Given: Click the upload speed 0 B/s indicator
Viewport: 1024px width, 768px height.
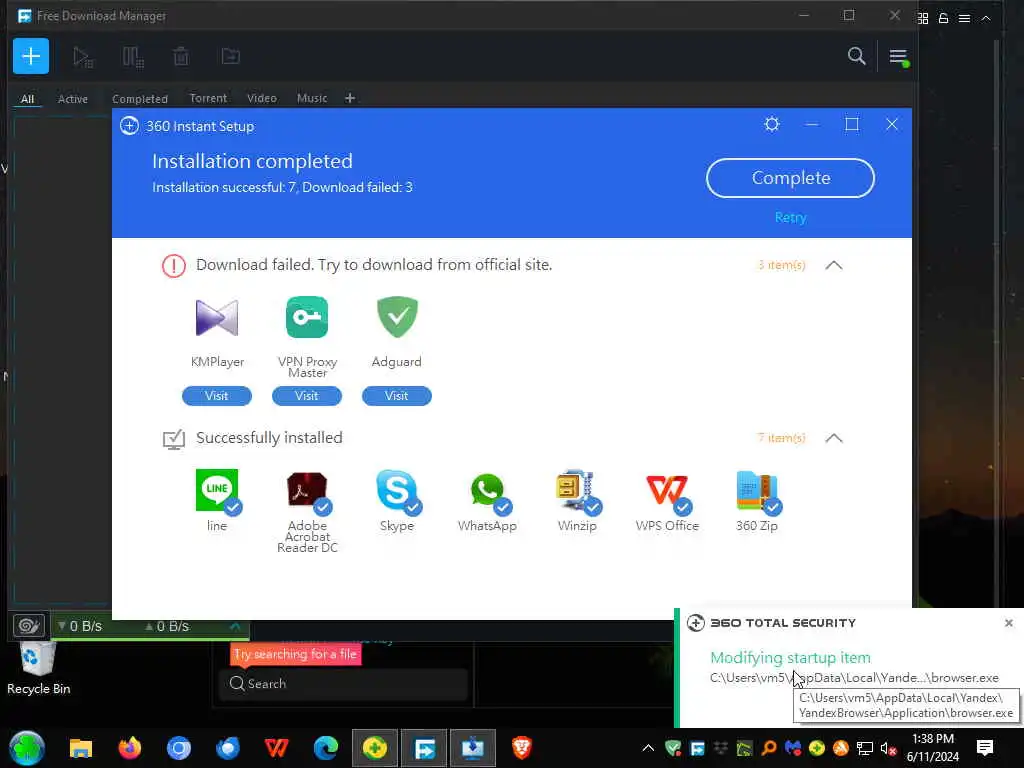Looking at the screenshot, I should [167, 626].
